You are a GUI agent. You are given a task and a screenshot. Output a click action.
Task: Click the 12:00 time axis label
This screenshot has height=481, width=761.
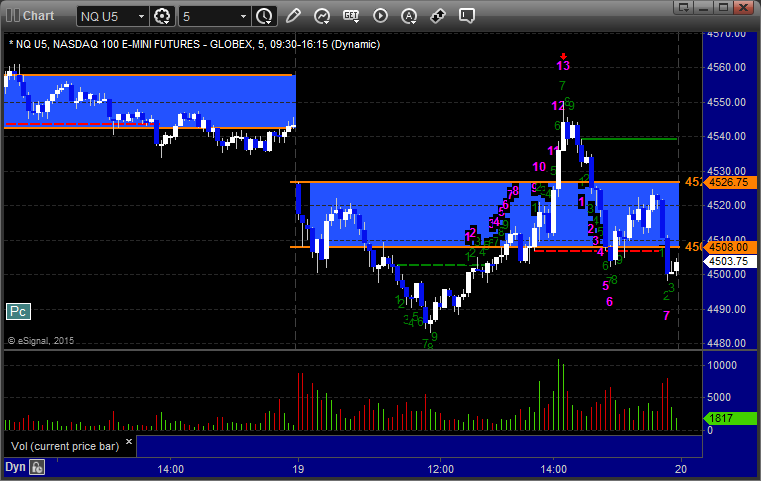click(441, 469)
